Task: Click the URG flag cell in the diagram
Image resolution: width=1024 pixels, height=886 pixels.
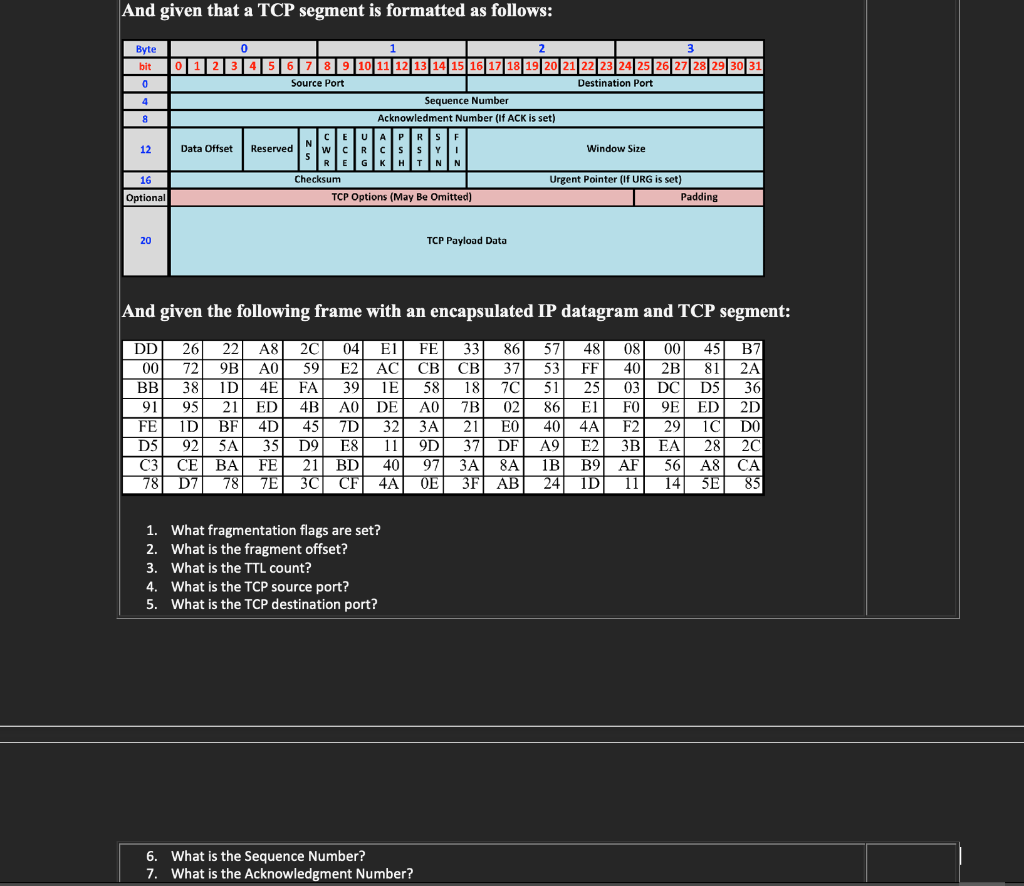Action: point(364,149)
